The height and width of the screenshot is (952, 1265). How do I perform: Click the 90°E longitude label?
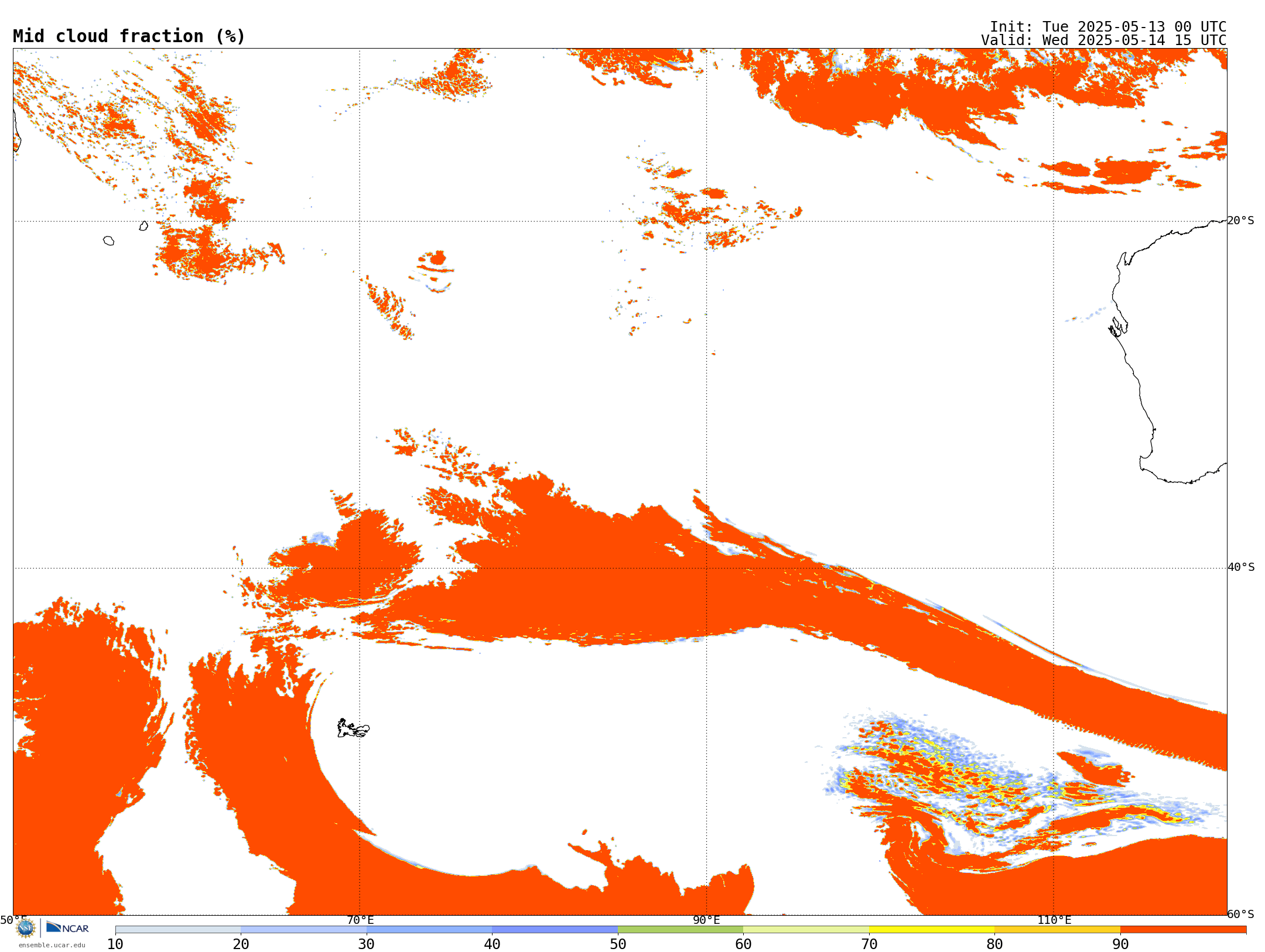[706, 920]
